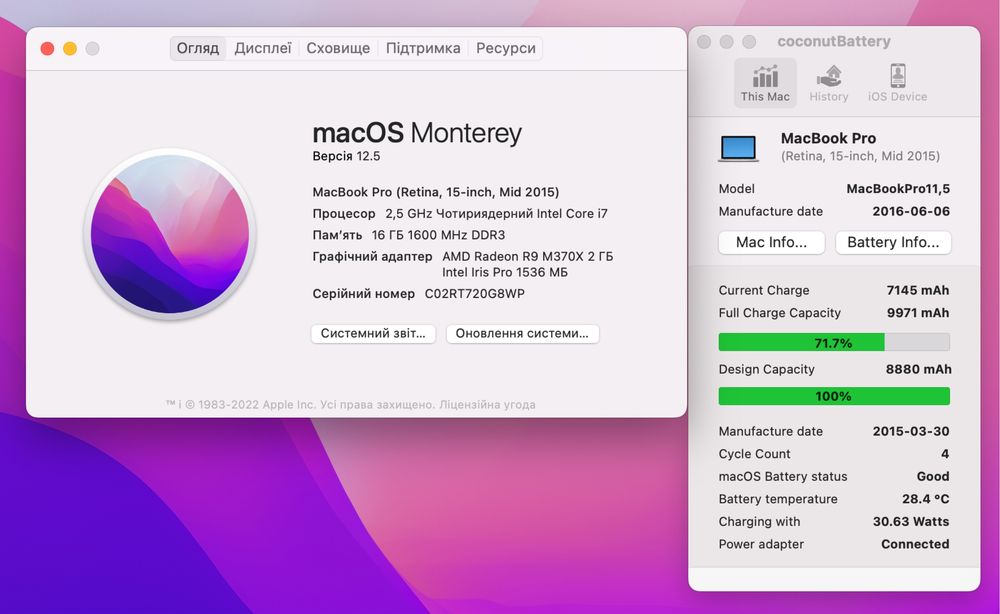Click the 28.4 °C battery temperature
This screenshot has width=1000, height=614.
click(x=925, y=499)
